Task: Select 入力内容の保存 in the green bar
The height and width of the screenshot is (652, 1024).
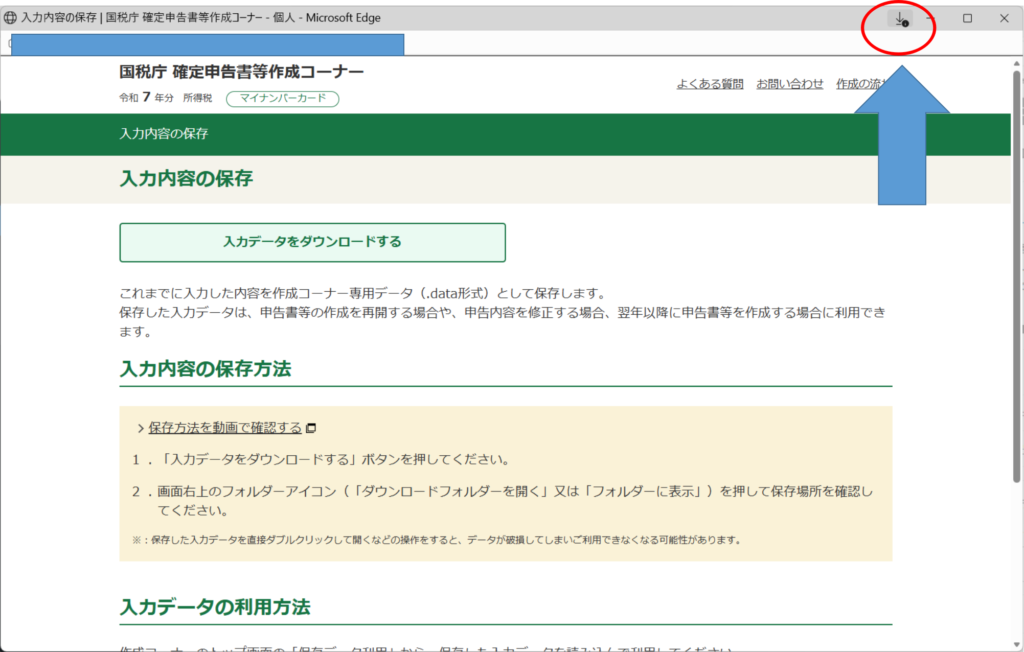Action: (163, 134)
